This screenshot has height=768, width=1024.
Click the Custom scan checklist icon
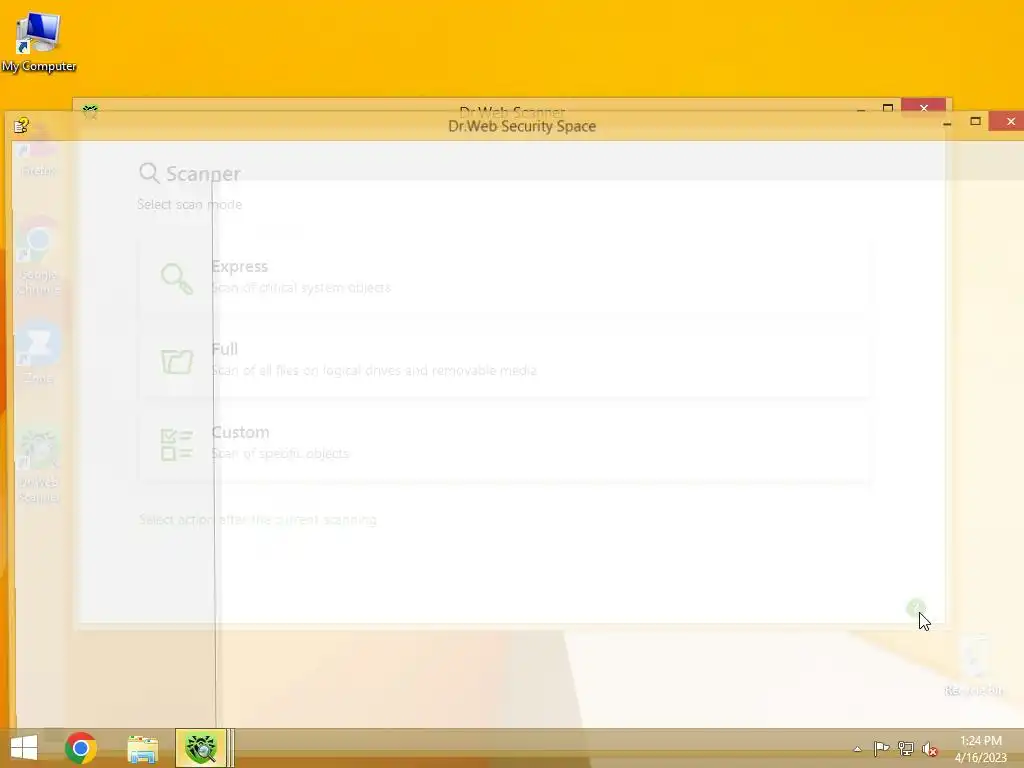click(176, 444)
